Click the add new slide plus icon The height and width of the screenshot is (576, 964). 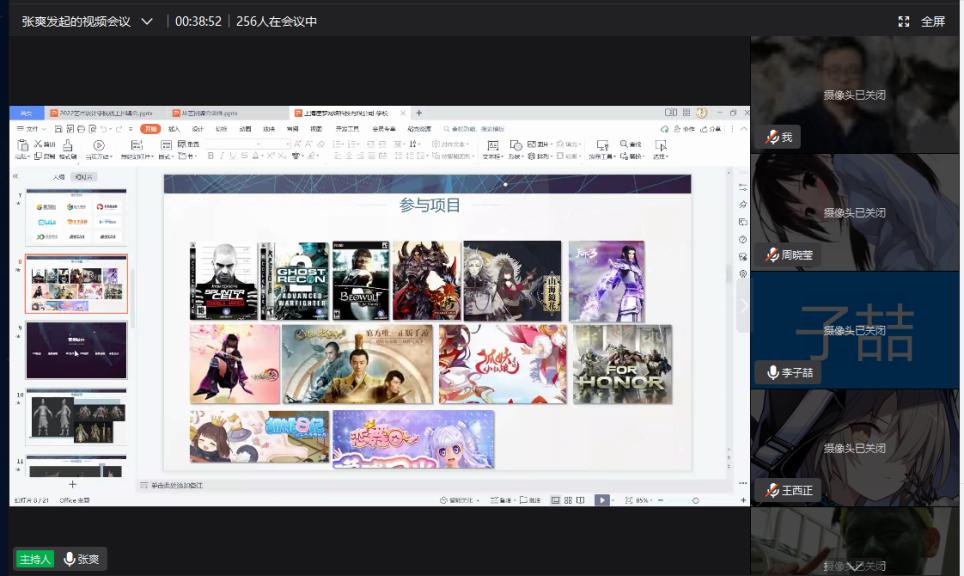tap(72, 484)
